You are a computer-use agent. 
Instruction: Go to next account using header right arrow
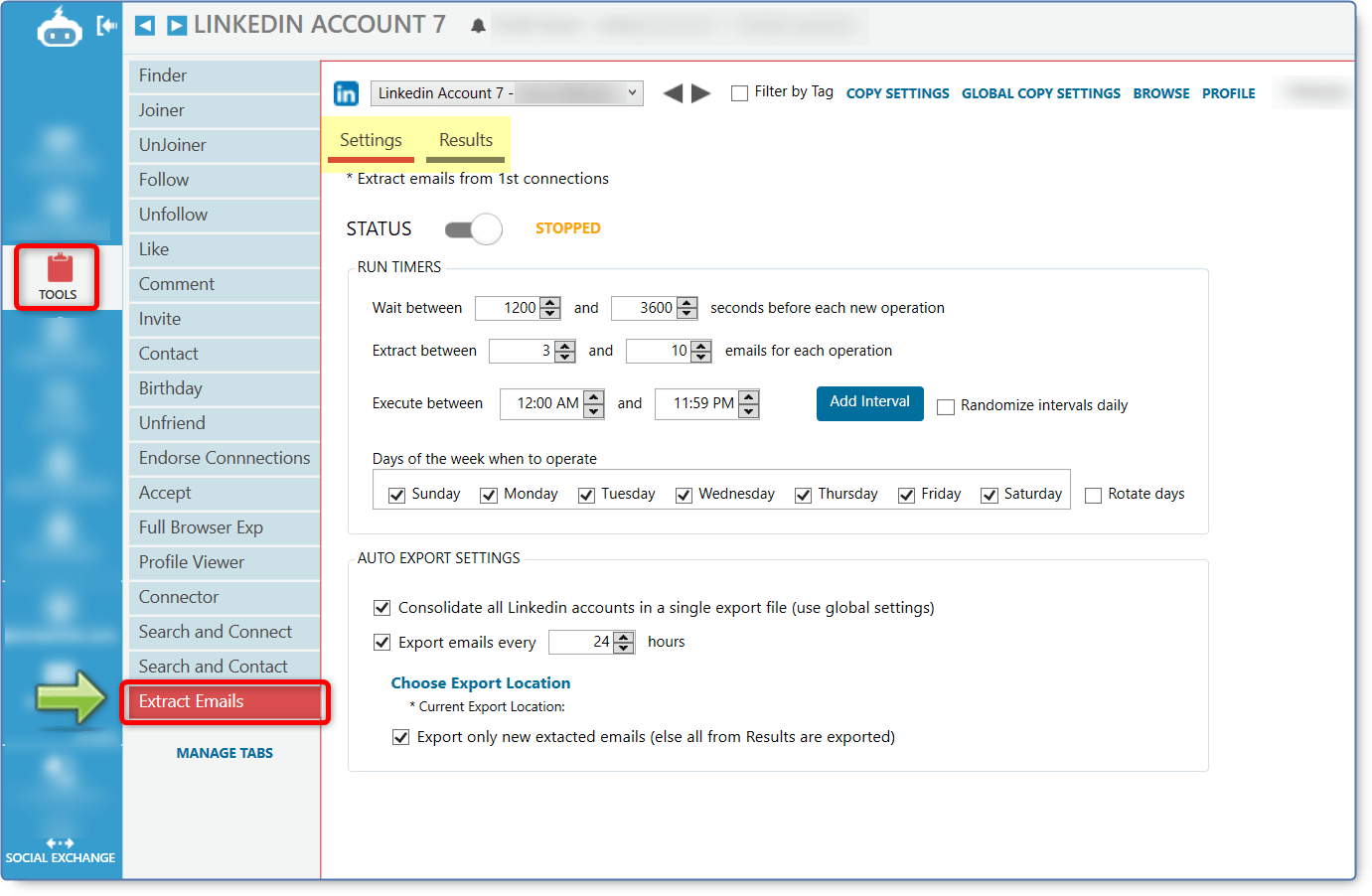point(177,26)
